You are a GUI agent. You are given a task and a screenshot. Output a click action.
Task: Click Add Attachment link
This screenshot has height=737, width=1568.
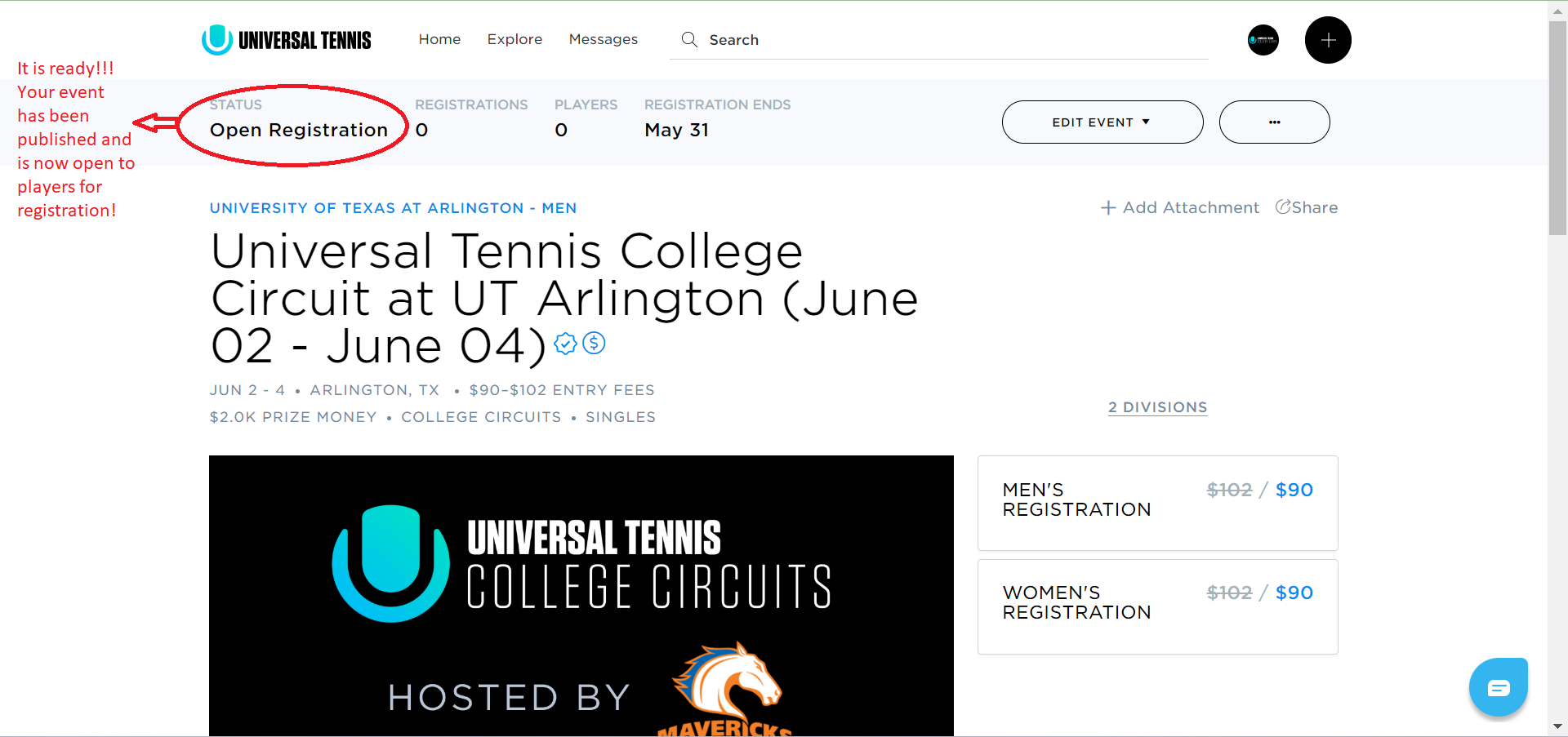pyautogui.click(x=1180, y=207)
